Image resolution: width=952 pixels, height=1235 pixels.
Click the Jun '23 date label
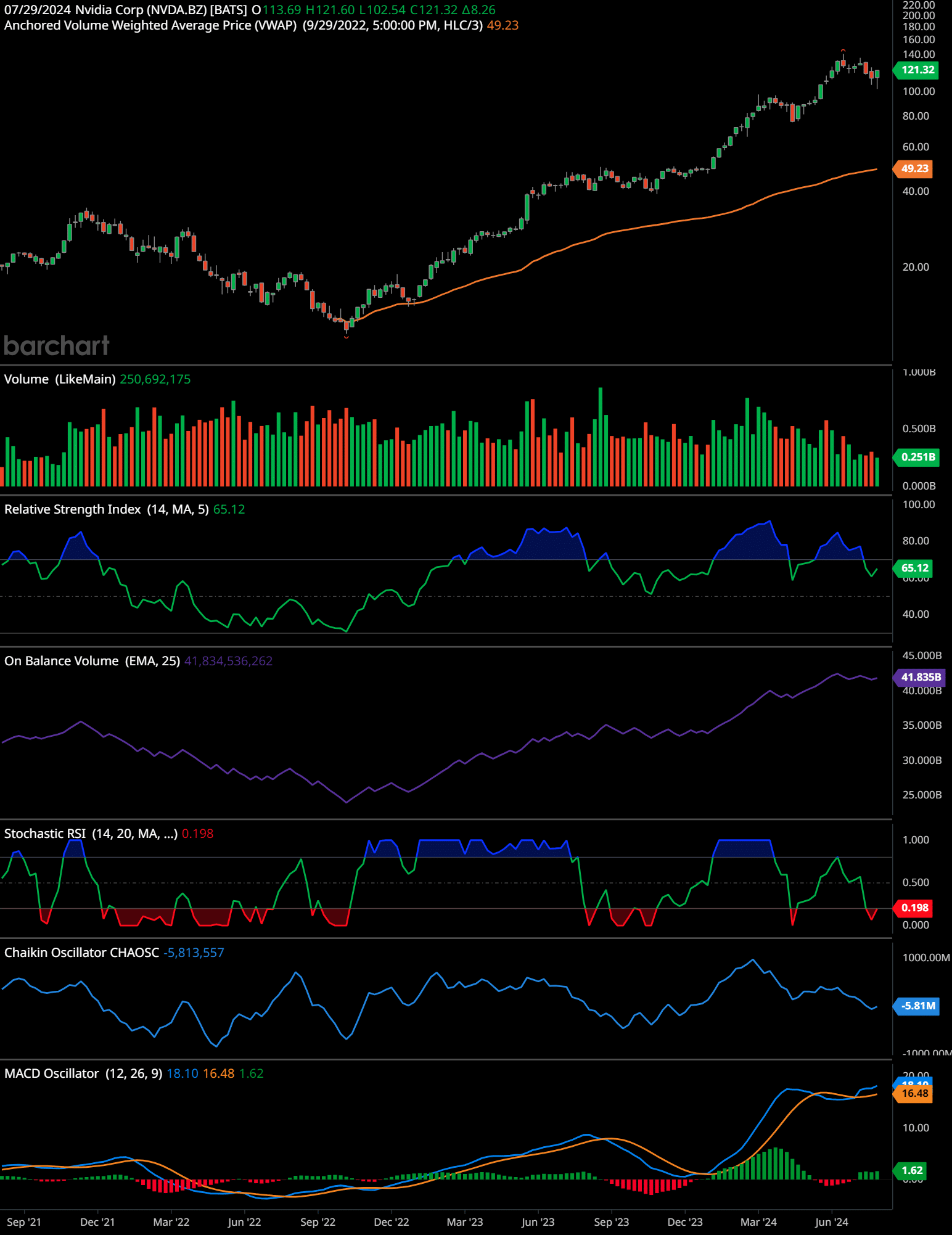(538, 1222)
